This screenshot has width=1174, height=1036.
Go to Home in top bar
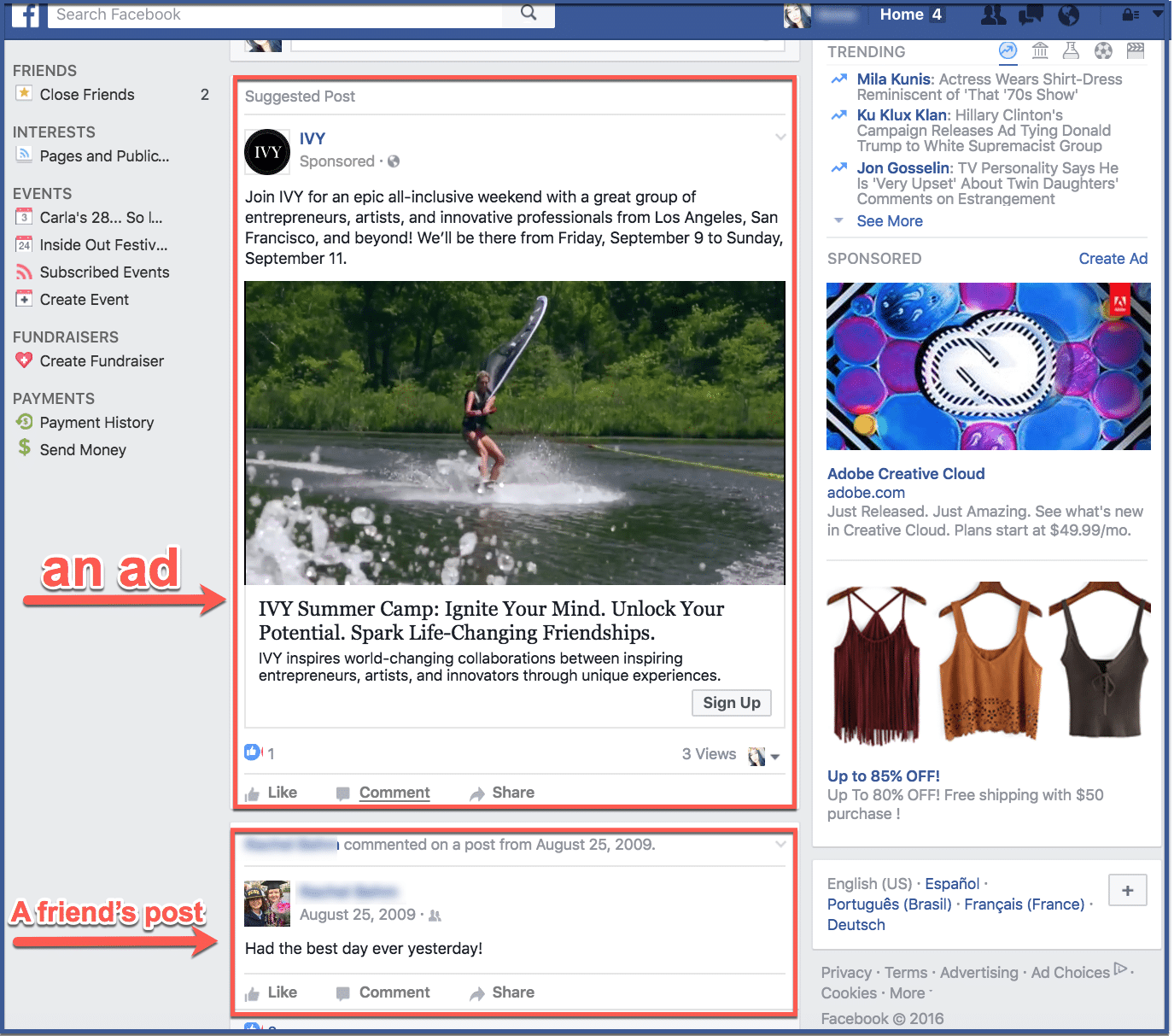coord(902,15)
